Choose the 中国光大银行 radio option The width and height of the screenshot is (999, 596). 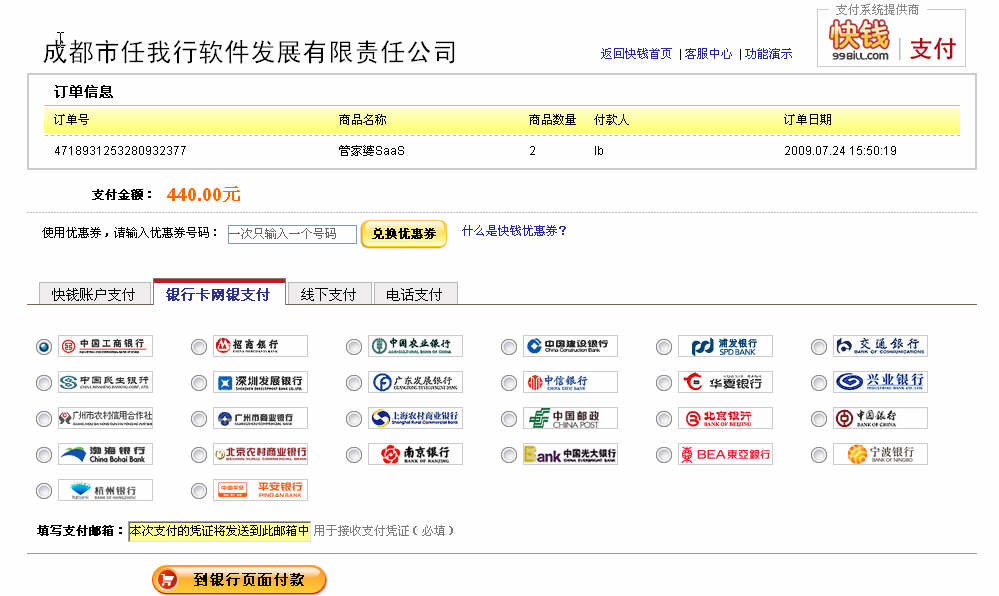tap(508, 455)
